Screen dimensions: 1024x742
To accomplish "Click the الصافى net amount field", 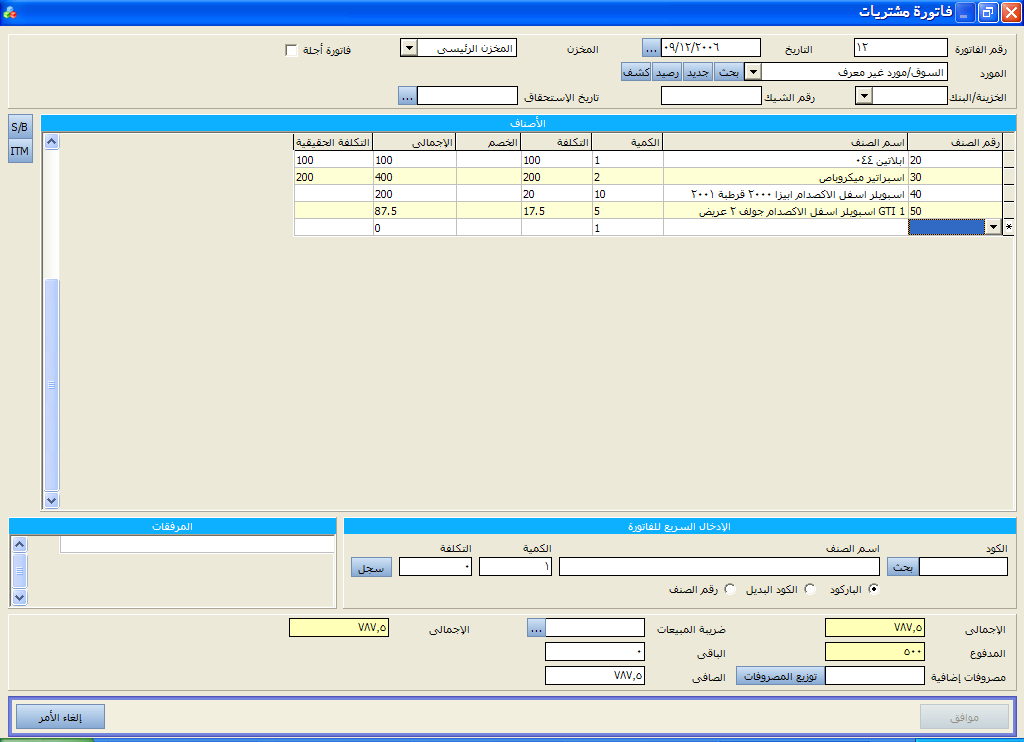I will [x=595, y=676].
